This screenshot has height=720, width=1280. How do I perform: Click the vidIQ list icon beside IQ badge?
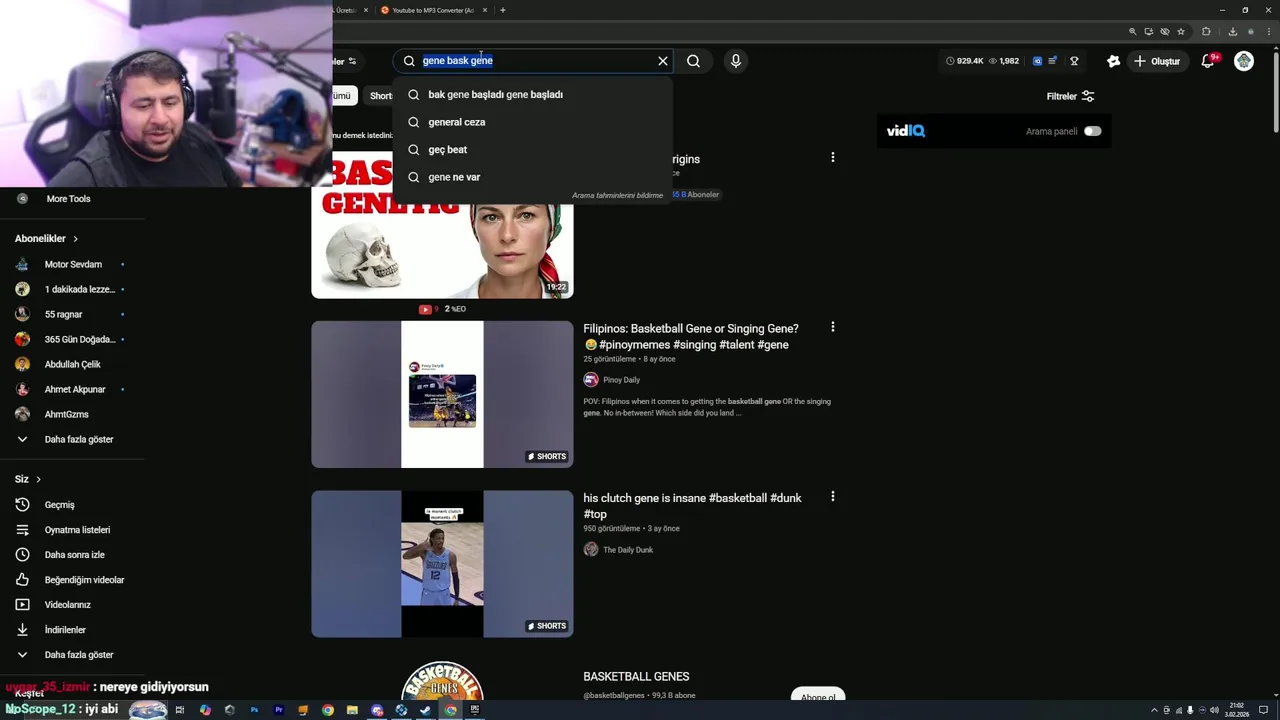click(1052, 61)
